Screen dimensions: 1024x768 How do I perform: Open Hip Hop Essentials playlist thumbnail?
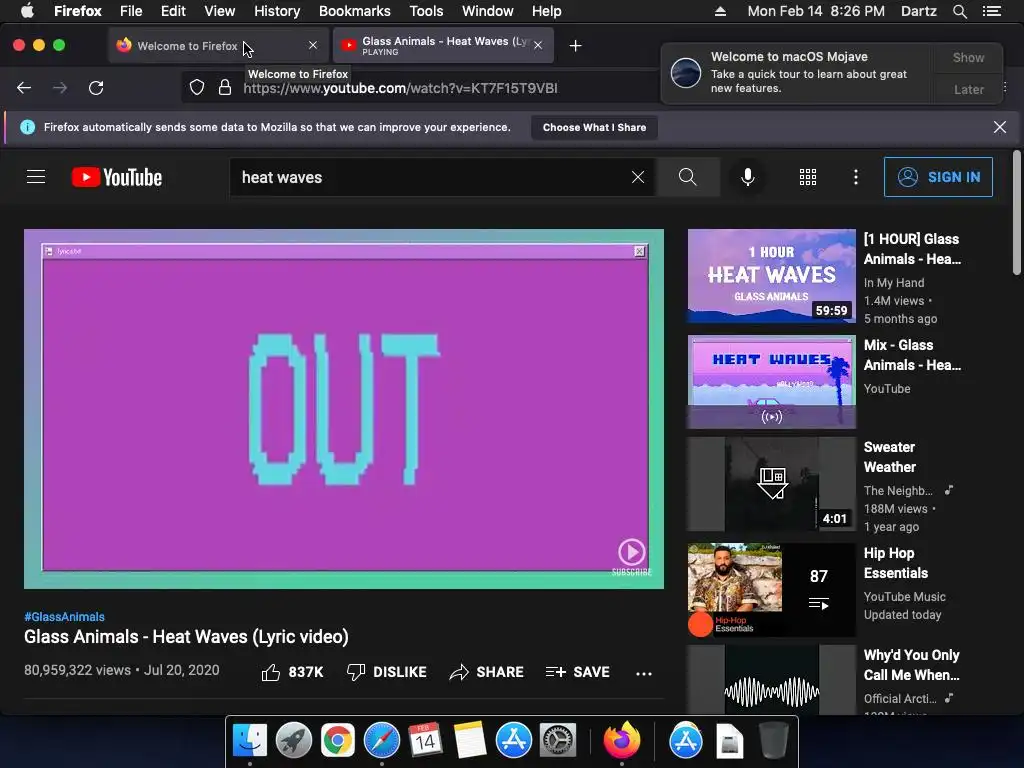point(771,590)
